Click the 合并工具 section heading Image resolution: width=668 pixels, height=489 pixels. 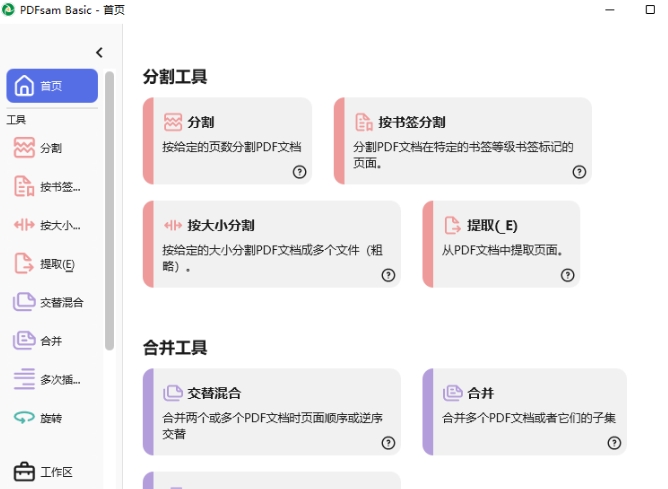click(175, 348)
